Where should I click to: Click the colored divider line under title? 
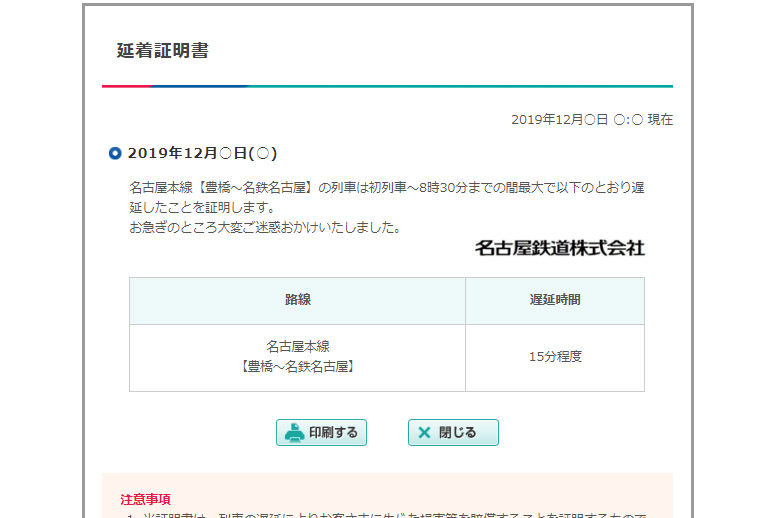tap(387, 87)
